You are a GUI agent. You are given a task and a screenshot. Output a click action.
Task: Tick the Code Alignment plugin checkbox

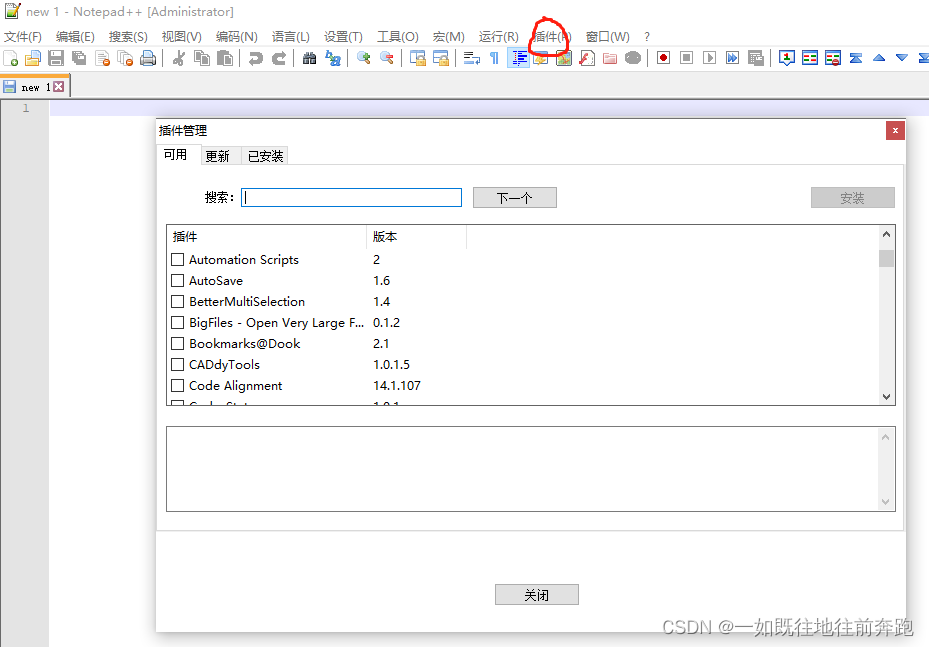click(x=177, y=385)
